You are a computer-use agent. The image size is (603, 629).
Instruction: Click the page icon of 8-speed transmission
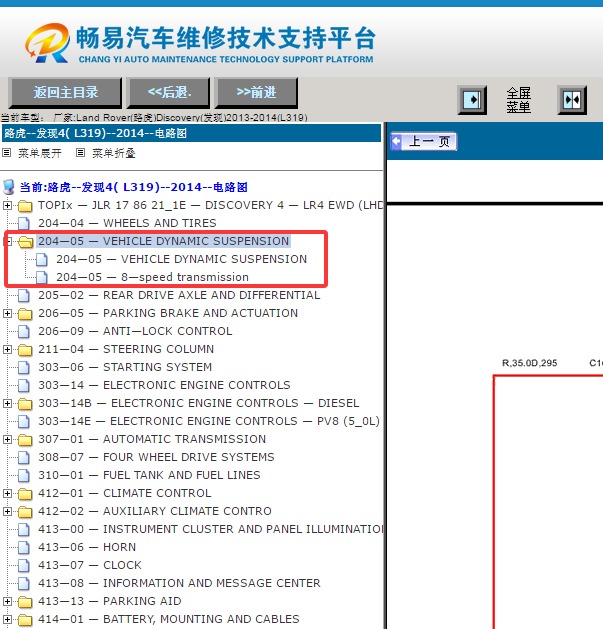(x=42, y=278)
